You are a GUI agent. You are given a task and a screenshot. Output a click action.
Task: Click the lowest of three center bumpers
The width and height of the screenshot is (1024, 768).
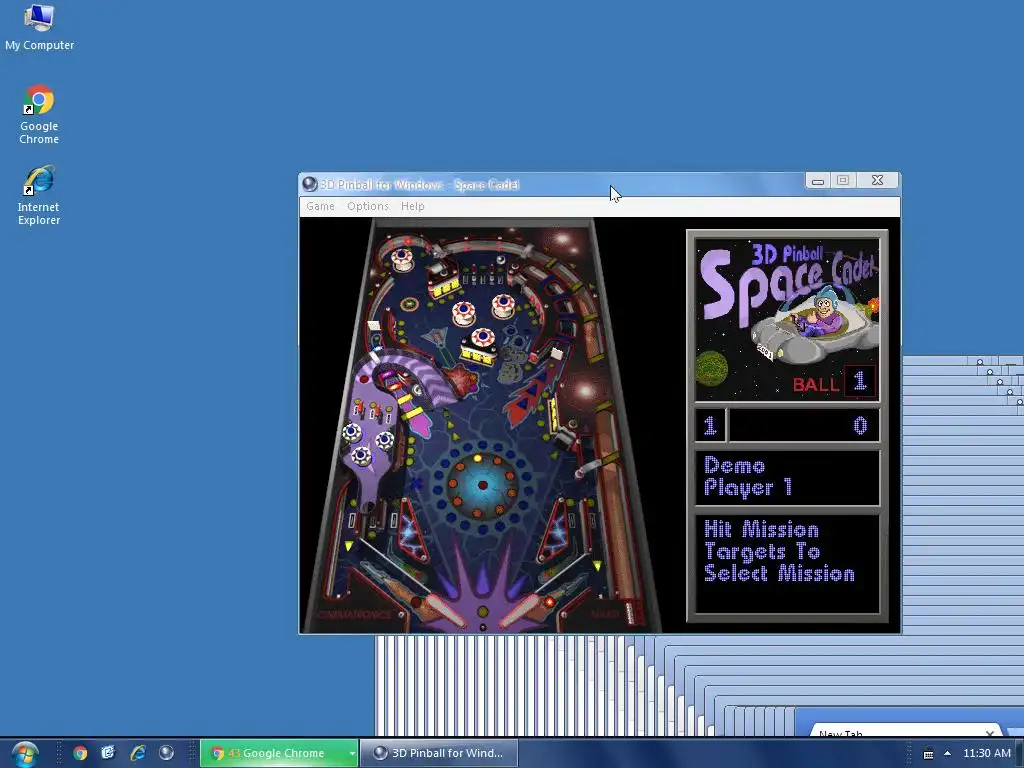(x=483, y=338)
